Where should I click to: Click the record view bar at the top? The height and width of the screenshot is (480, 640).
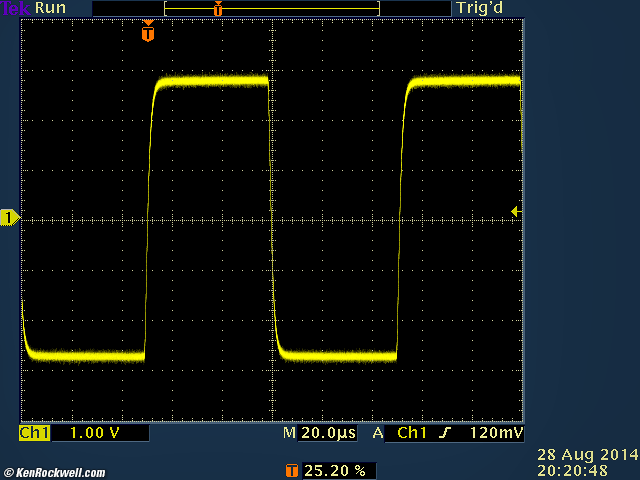tap(271, 8)
